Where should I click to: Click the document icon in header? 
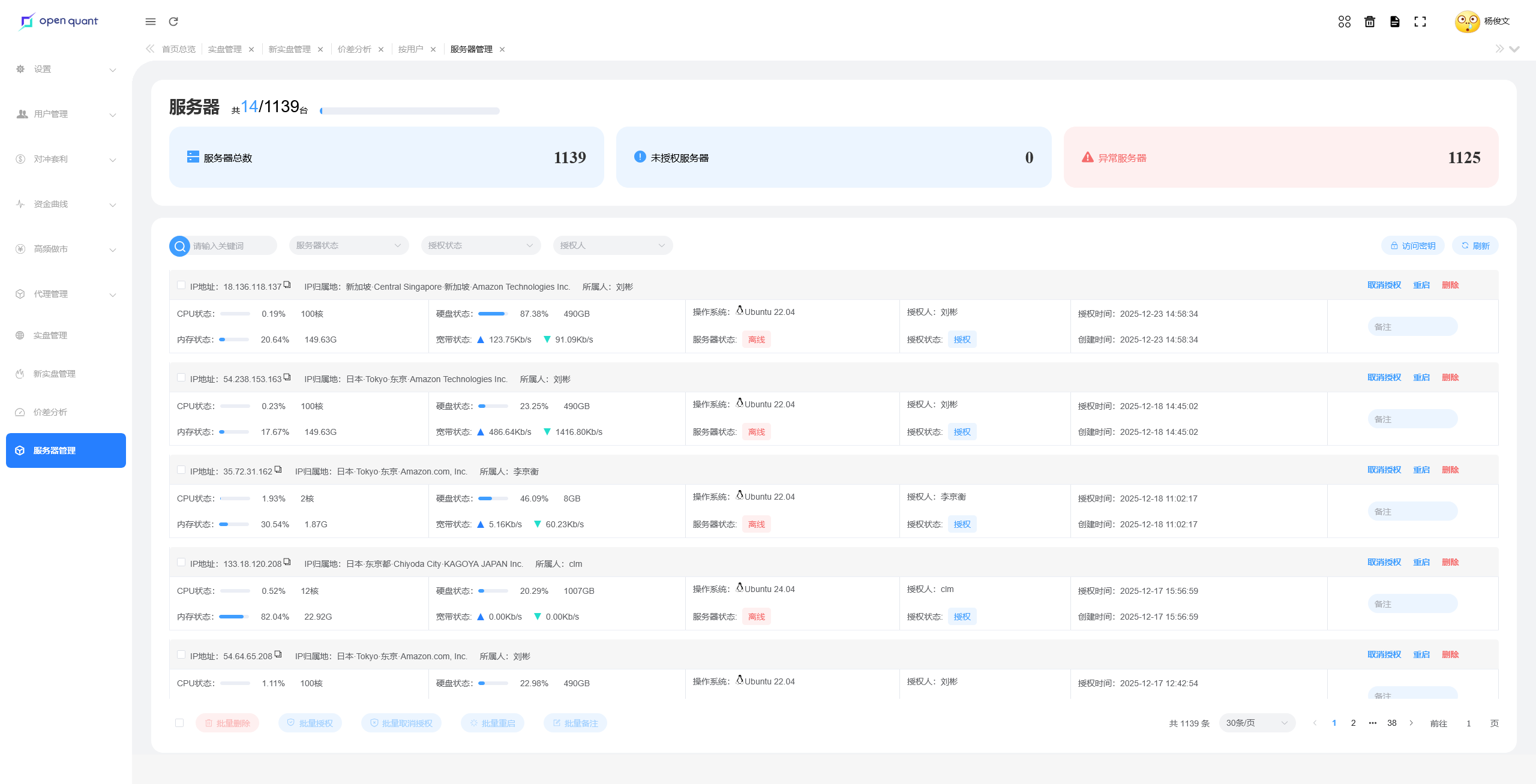tap(1395, 22)
